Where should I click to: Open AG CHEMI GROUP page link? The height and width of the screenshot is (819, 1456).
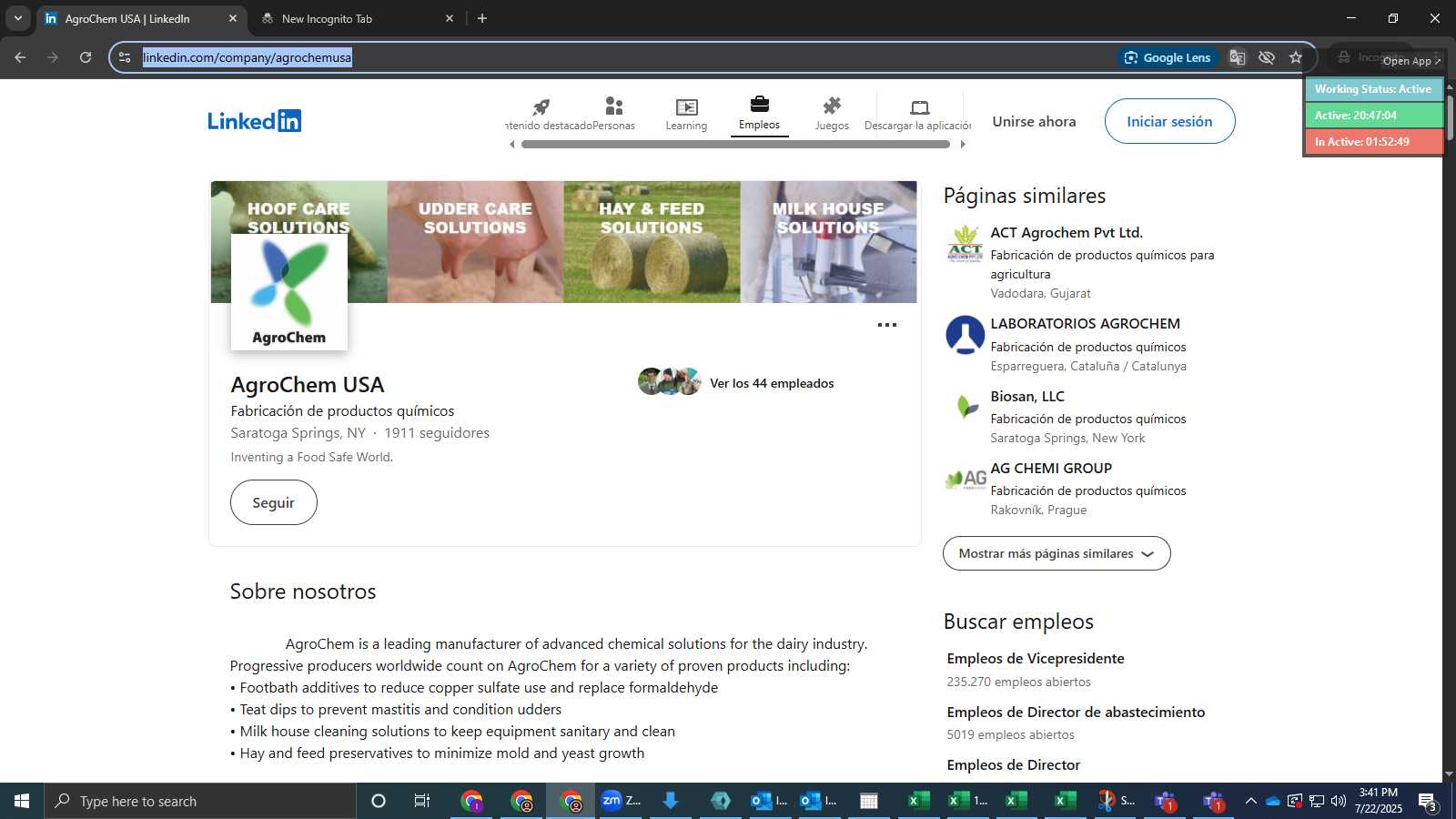[x=1051, y=468]
